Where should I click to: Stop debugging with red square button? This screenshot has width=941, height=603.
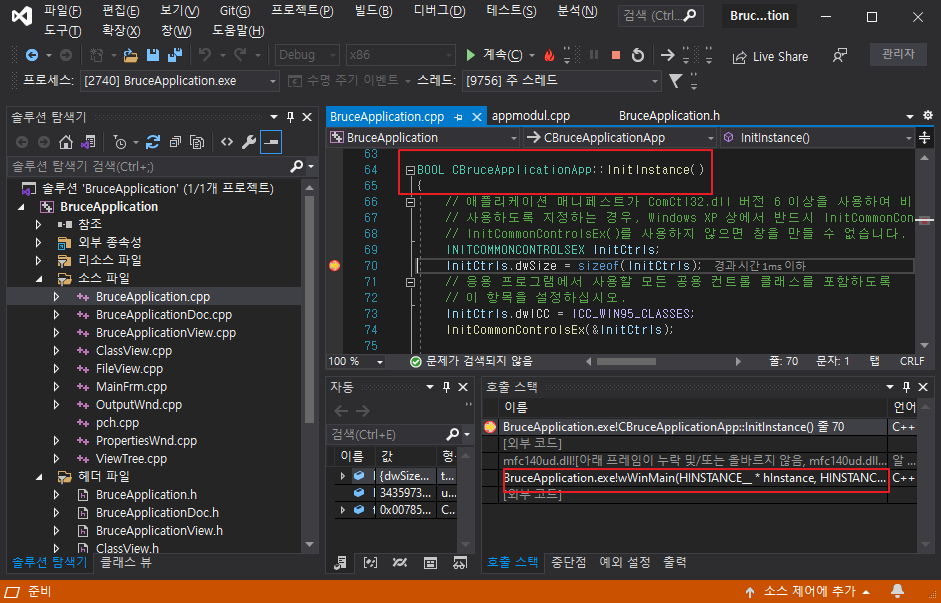(x=616, y=55)
